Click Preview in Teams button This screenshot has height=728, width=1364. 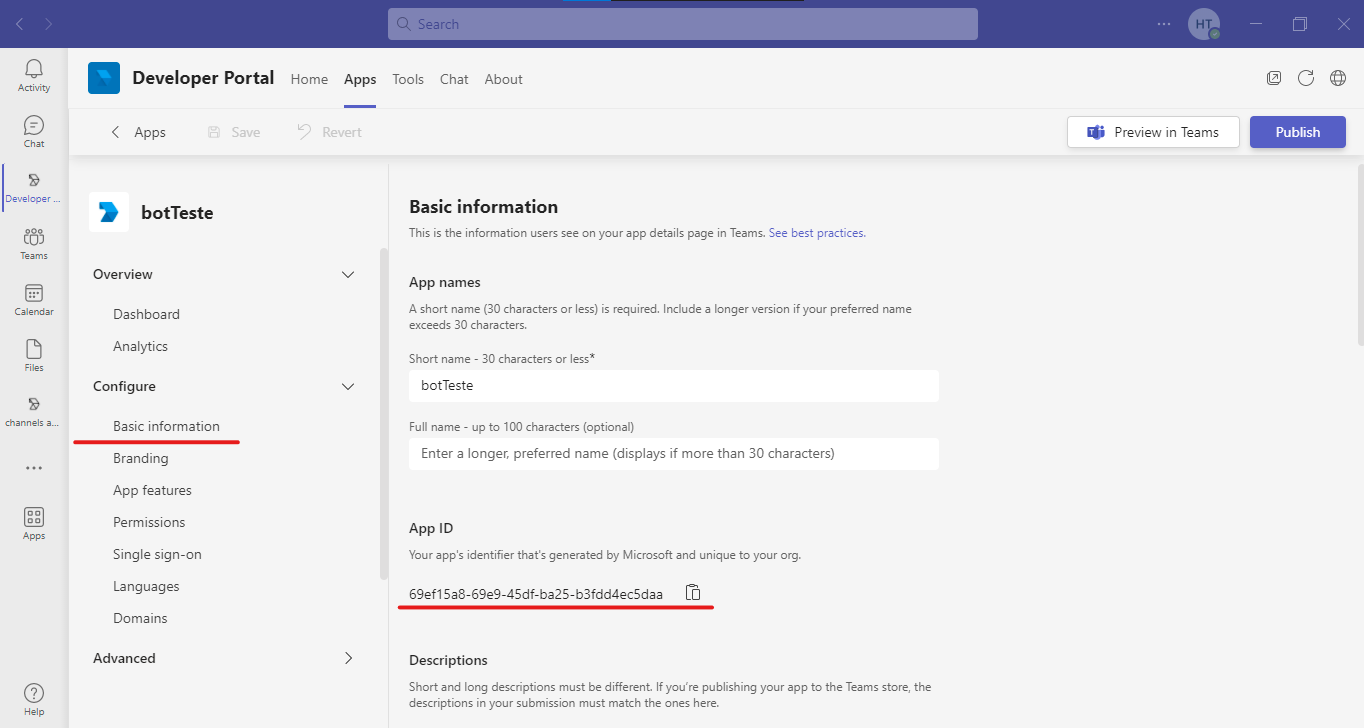(1153, 132)
